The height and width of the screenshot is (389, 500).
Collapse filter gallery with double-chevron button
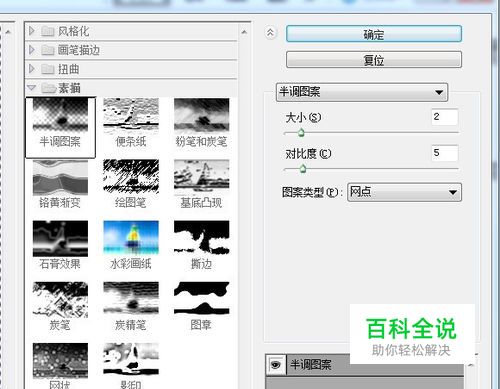click(x=270, y=33)
